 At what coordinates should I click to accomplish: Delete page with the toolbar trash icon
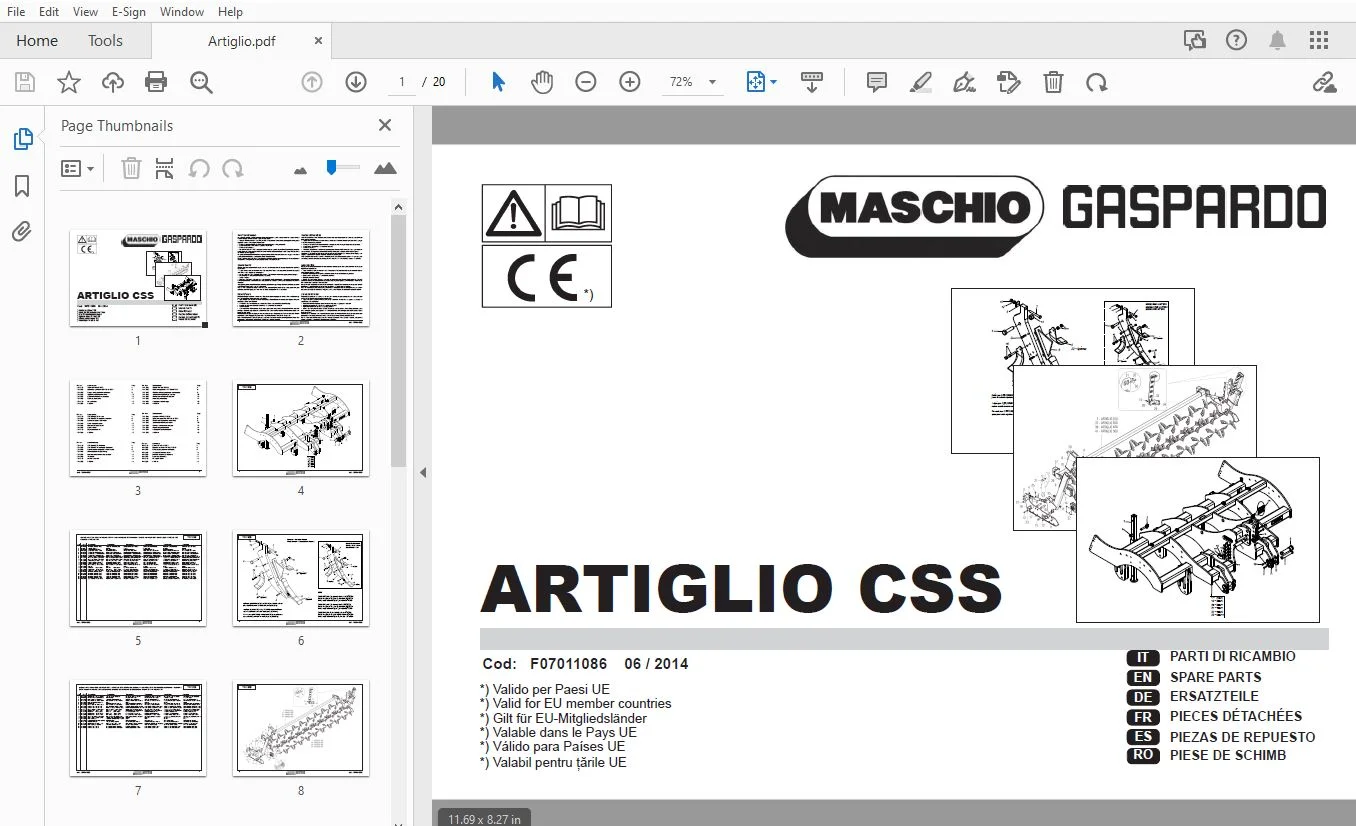pyautogui.click(x=1053, y=82)
